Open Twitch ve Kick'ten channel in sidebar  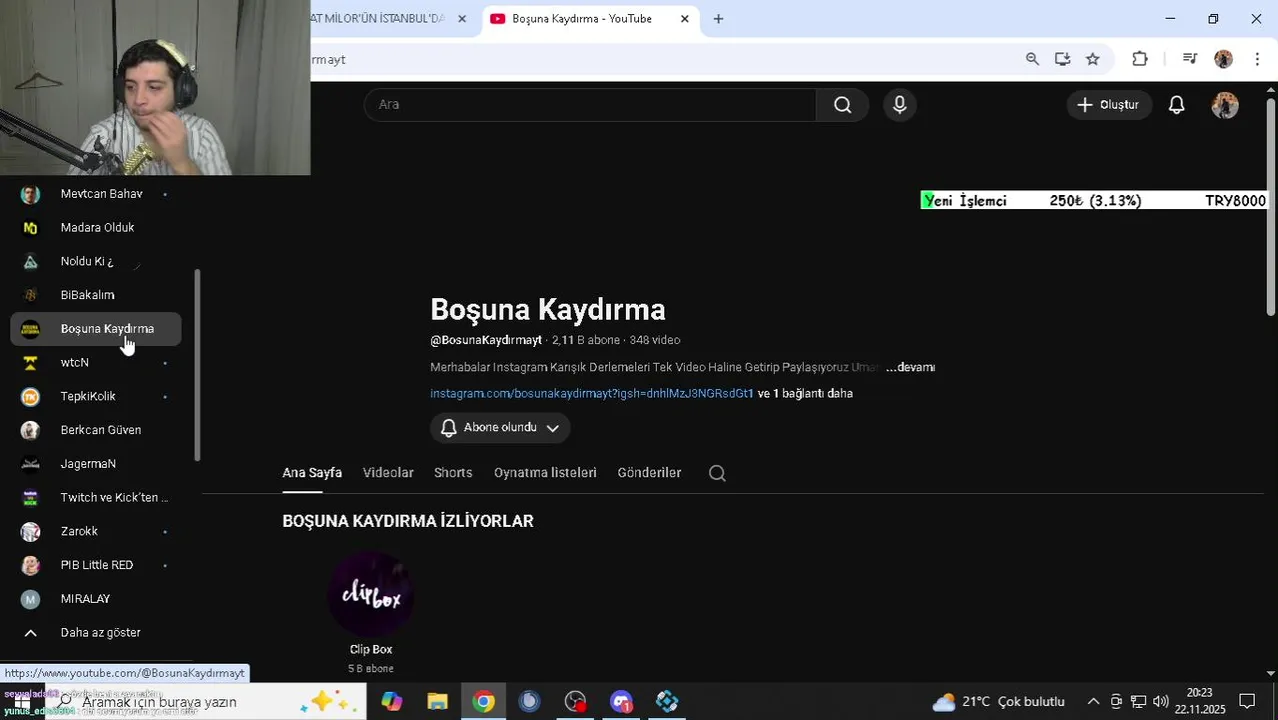click(96, 498)
